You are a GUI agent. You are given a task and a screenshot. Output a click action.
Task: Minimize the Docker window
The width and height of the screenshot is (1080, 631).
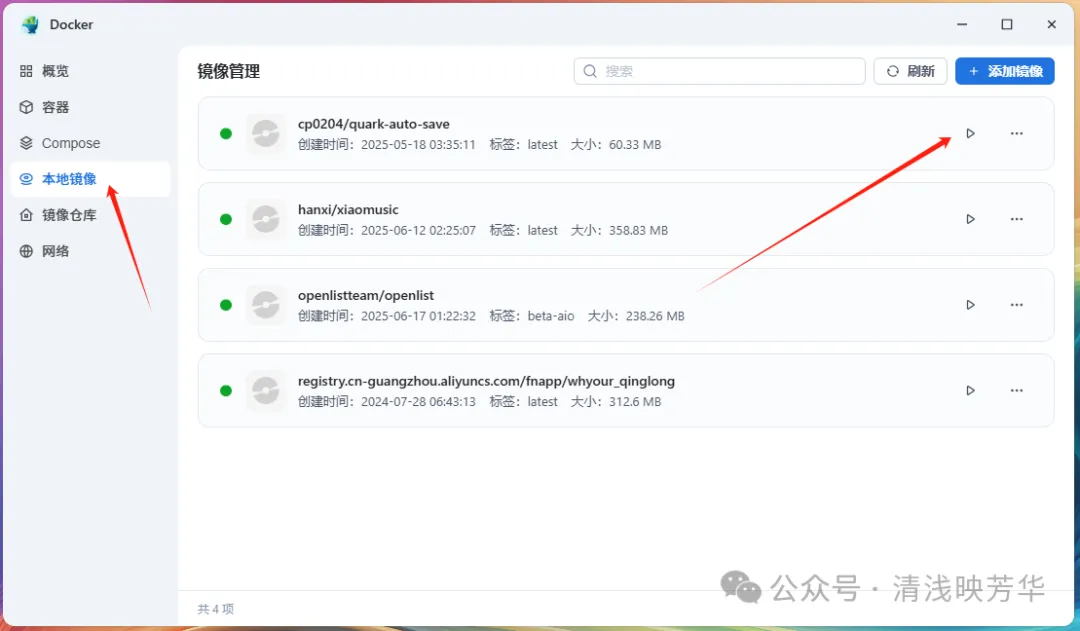coord(962,24)
